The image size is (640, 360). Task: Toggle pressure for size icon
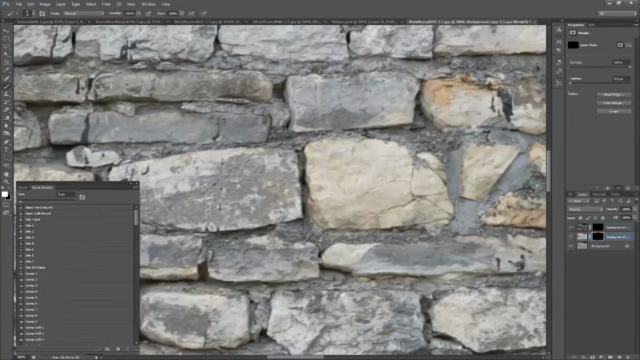(203, 13)
